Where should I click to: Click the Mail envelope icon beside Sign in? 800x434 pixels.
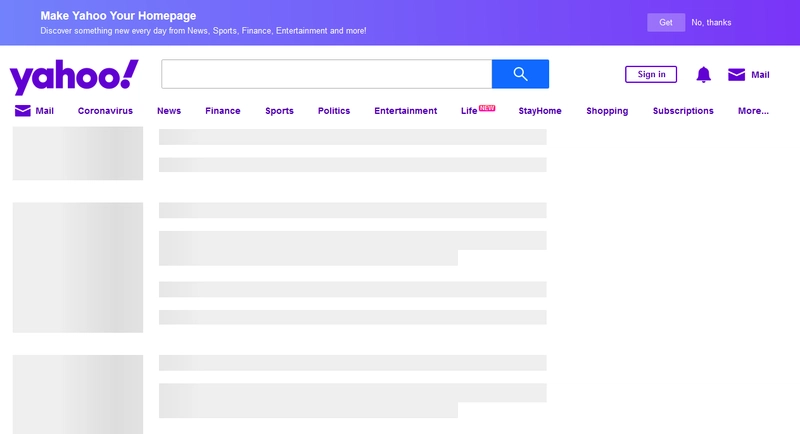coord(737,75)
